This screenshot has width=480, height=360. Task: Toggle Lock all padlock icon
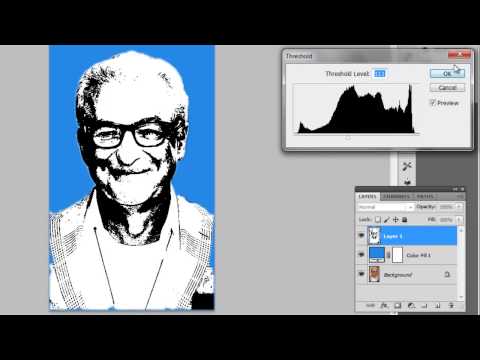coord(404,220)
